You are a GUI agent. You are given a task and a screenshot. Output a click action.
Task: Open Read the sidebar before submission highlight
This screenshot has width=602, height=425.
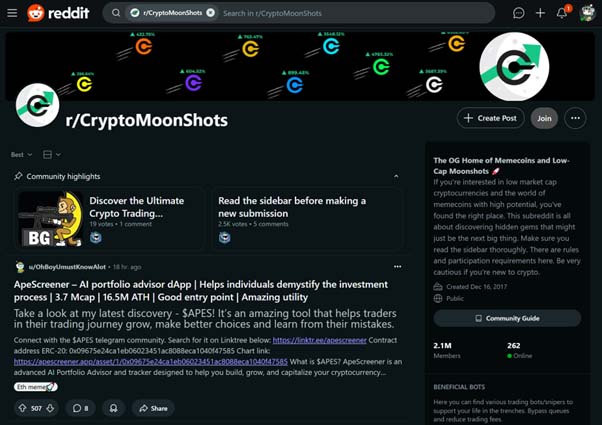[292, 207]
